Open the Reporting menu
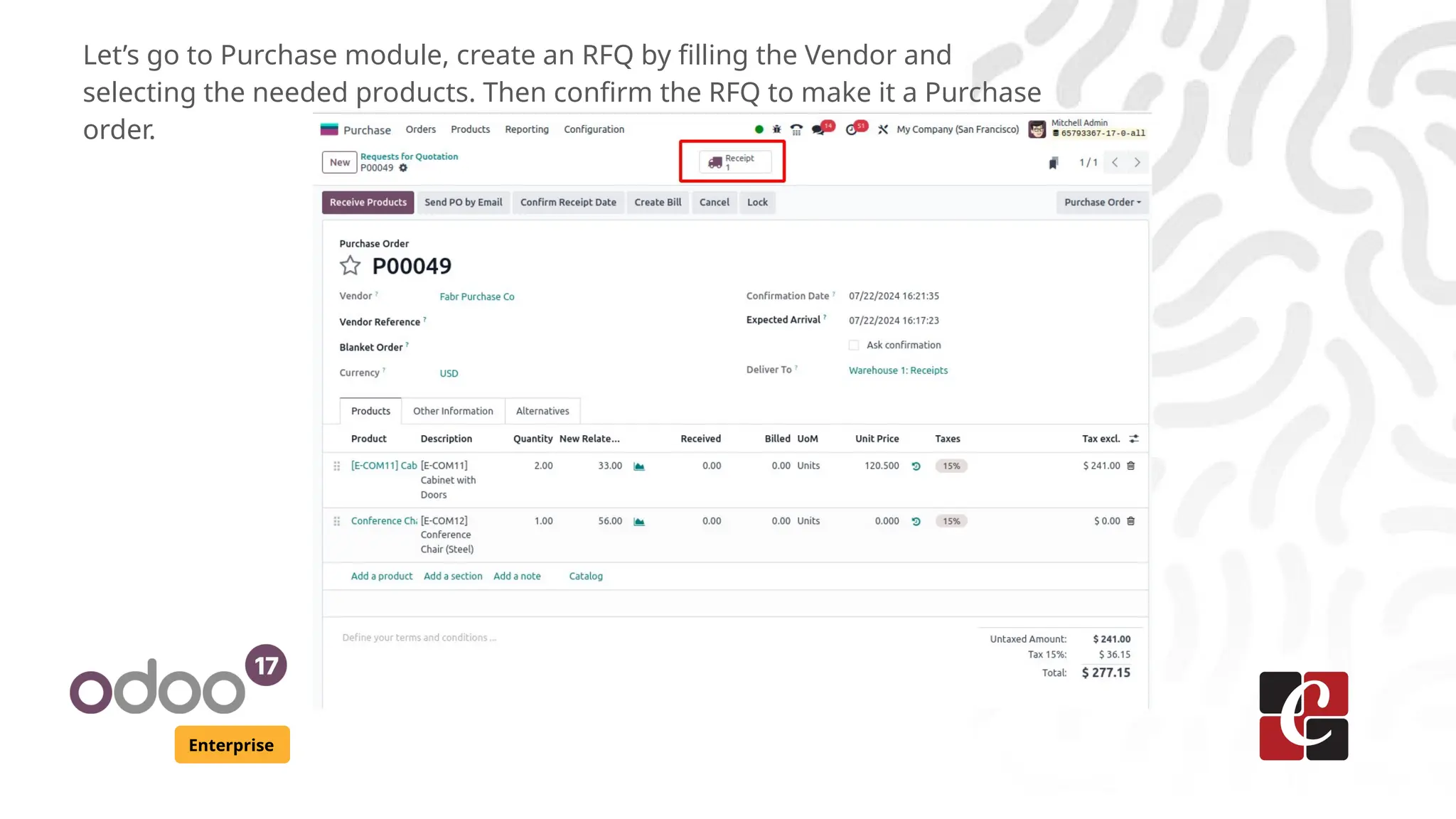 click(527, 129)
